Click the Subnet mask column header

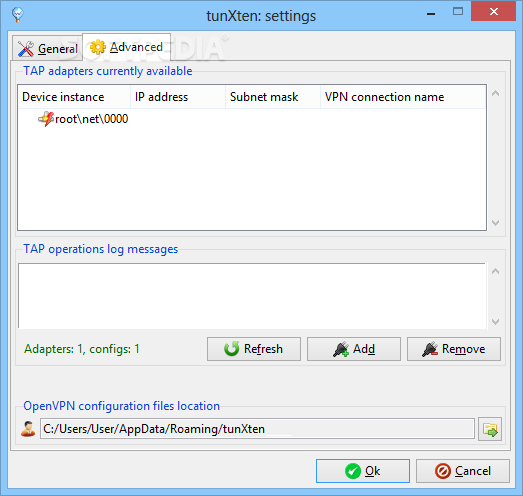click(273, 97)
